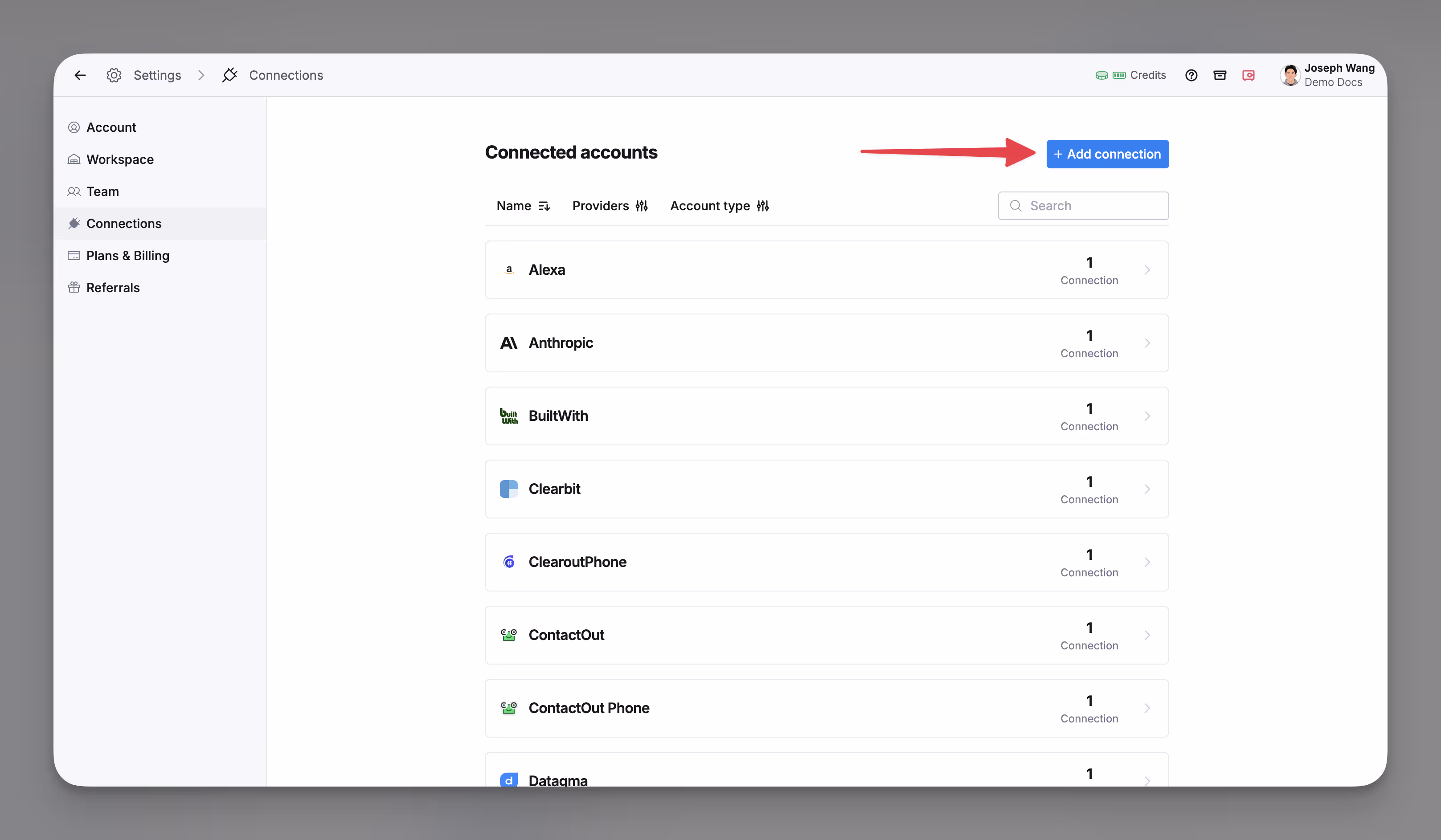Click the Team sidebar icon
1441x840 pixels.
tap(74, 191)
